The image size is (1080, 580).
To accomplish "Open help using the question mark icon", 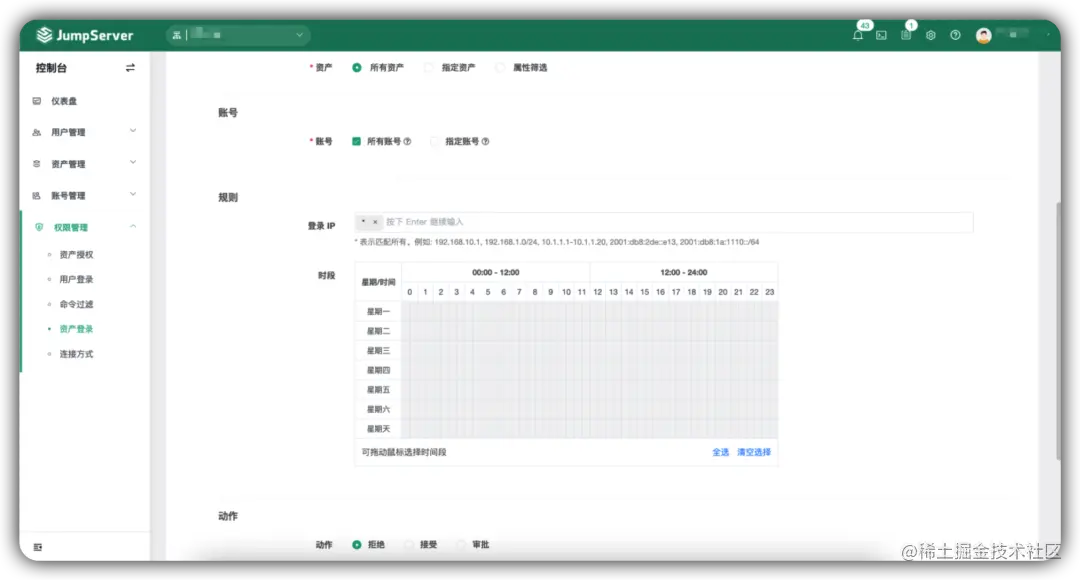I will point(955,34).
